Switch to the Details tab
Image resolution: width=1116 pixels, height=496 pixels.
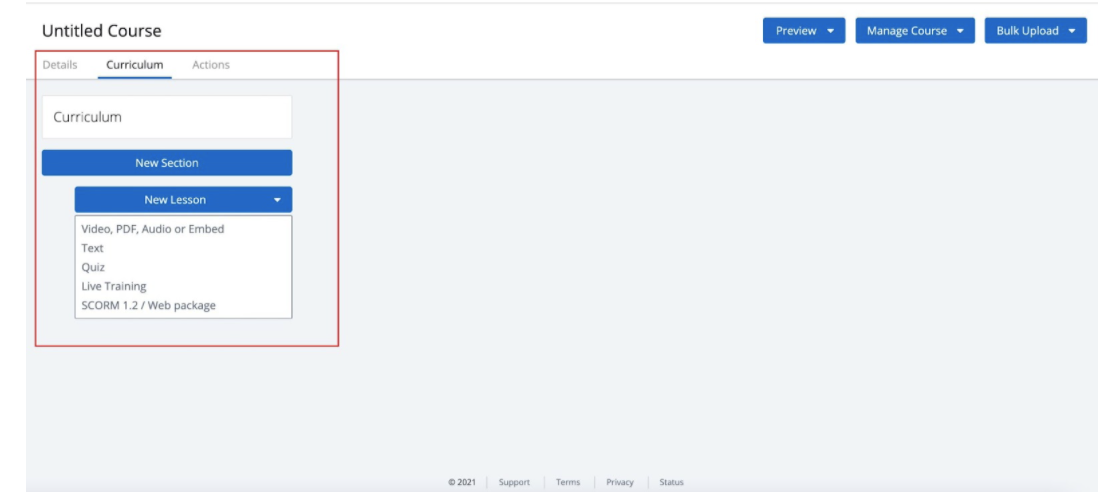point(60,65)
